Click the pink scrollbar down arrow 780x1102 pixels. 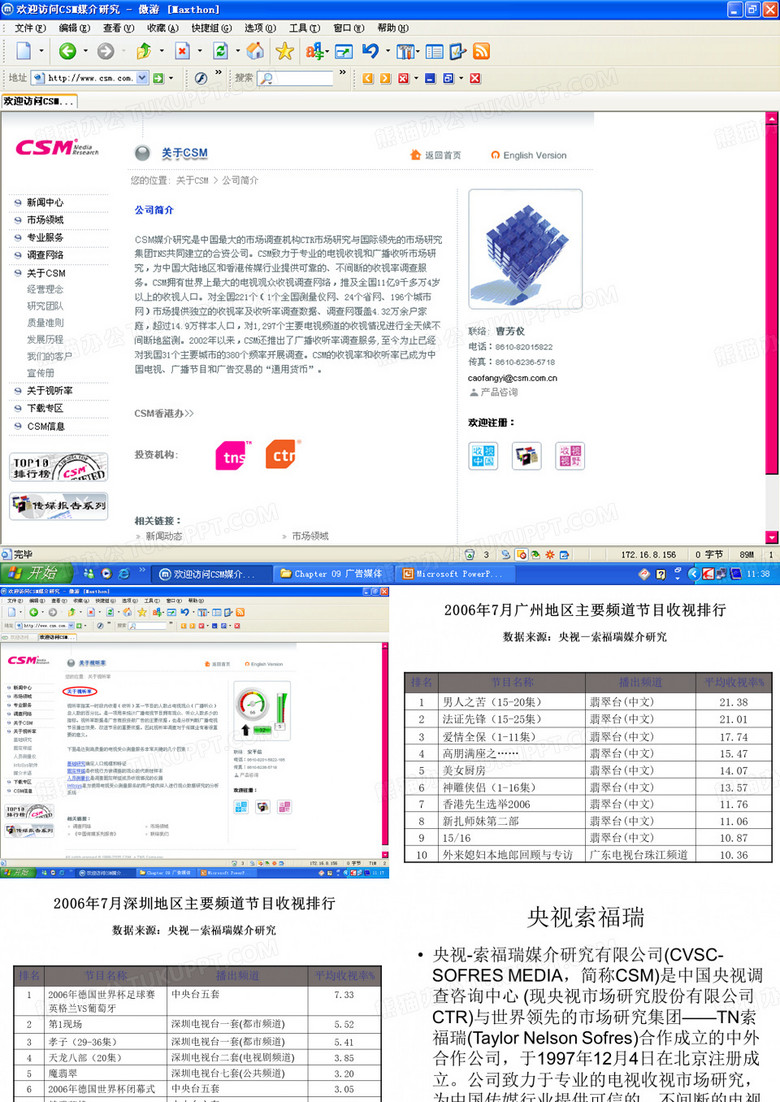pyautogui.click(x=771, y=538)
